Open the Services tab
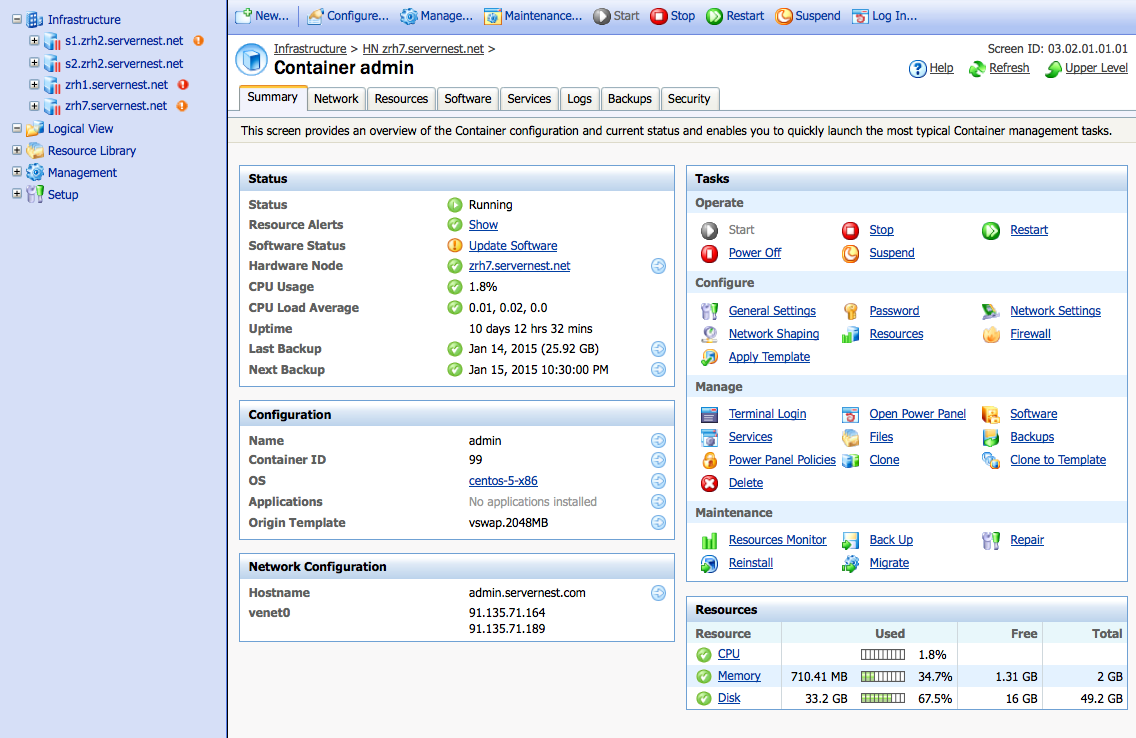Viewport: 1136px width, 738px height. point(529,98)
